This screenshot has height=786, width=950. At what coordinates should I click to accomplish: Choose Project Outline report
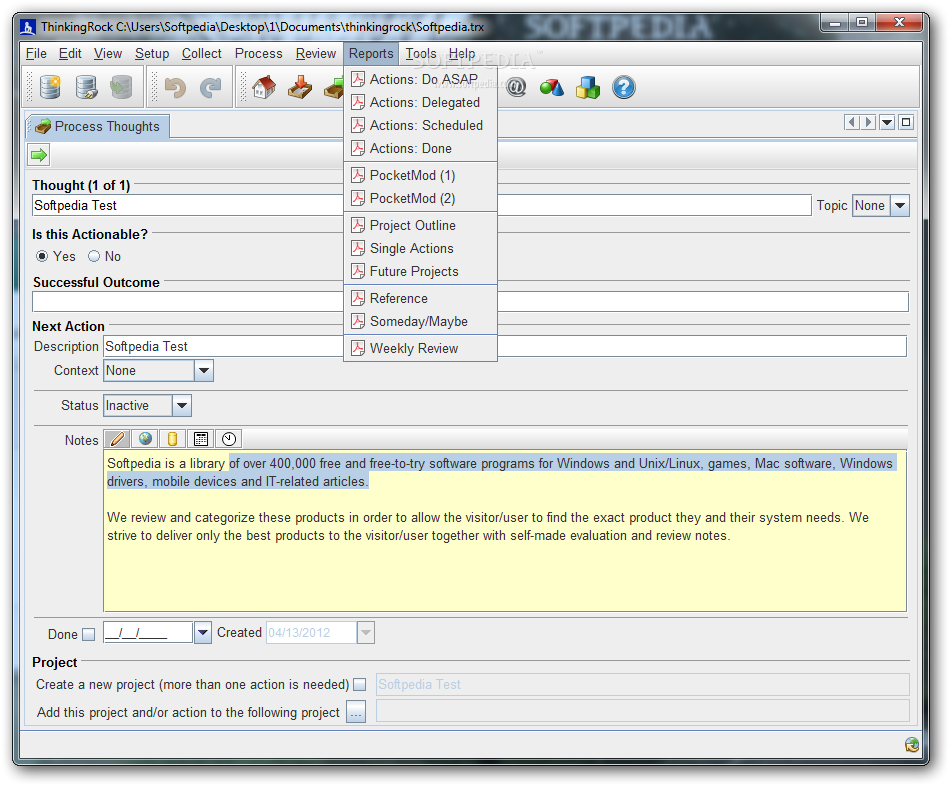click(420, 225)
